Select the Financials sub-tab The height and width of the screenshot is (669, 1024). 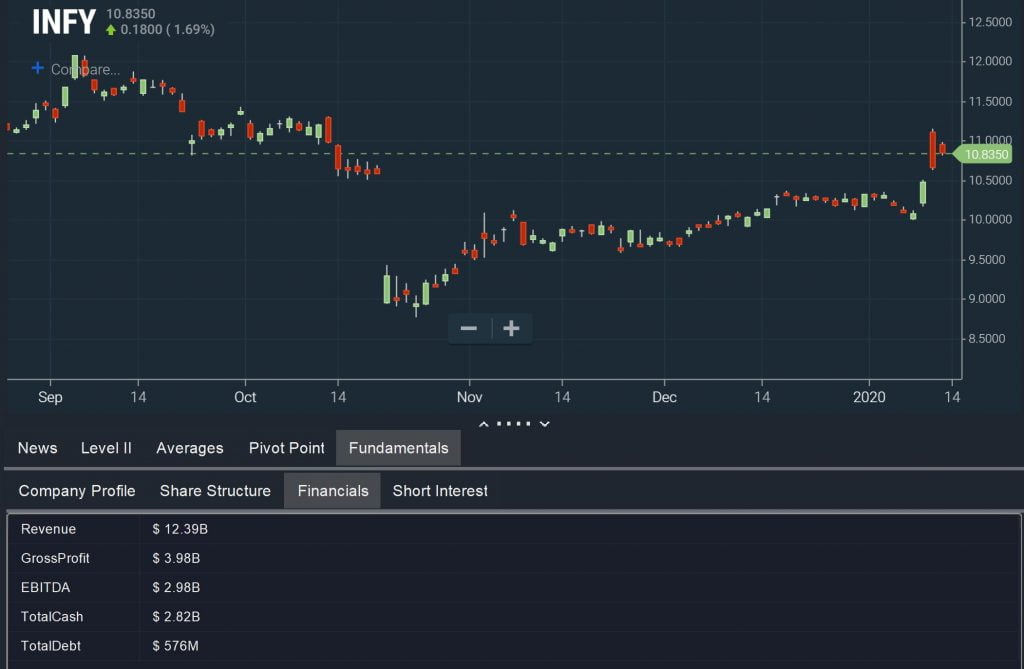[x=332, y=491]
